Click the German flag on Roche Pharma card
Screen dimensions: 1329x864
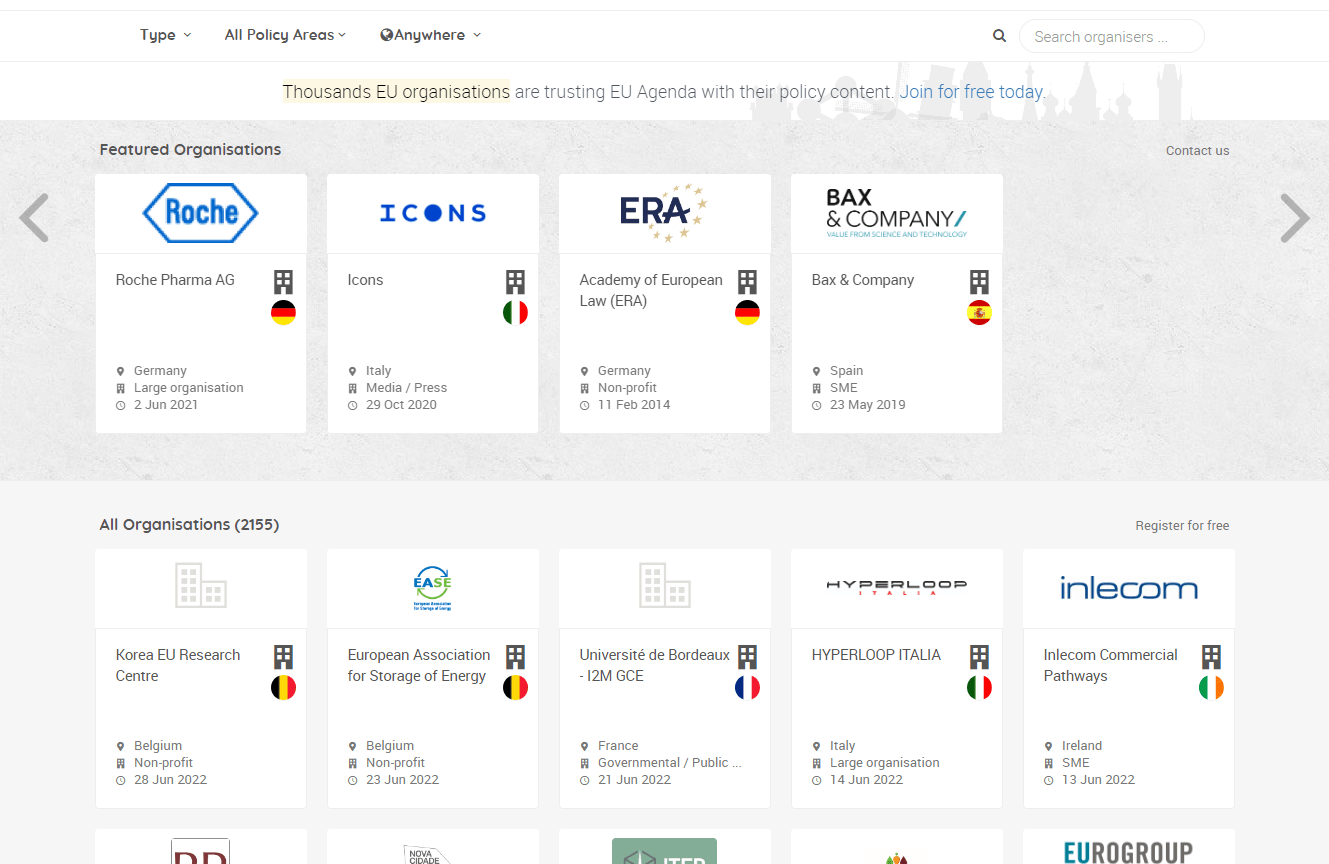pyautogui.click(x=283, y=313)
